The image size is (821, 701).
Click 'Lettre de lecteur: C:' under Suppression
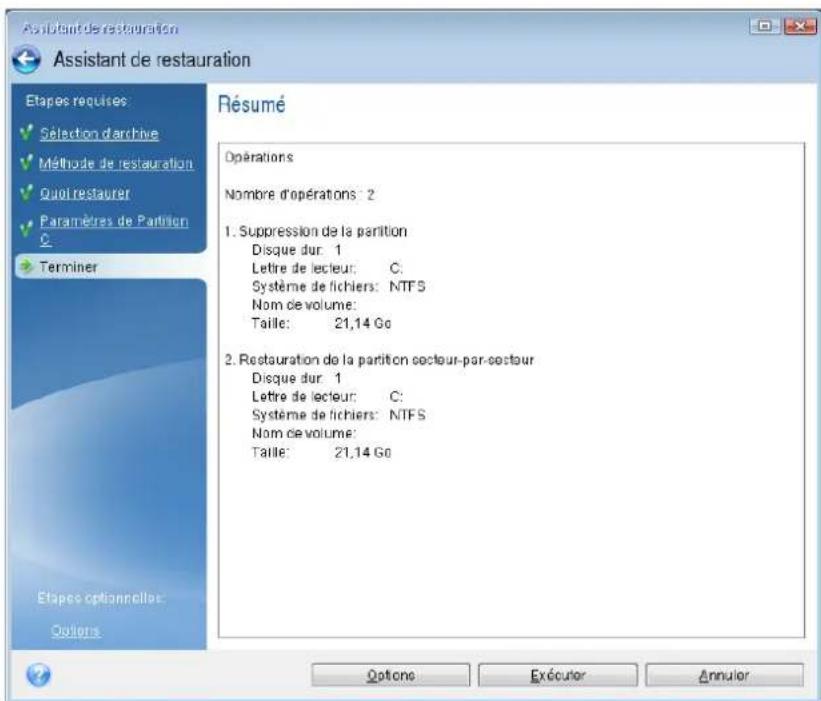(x=327, y=268)
